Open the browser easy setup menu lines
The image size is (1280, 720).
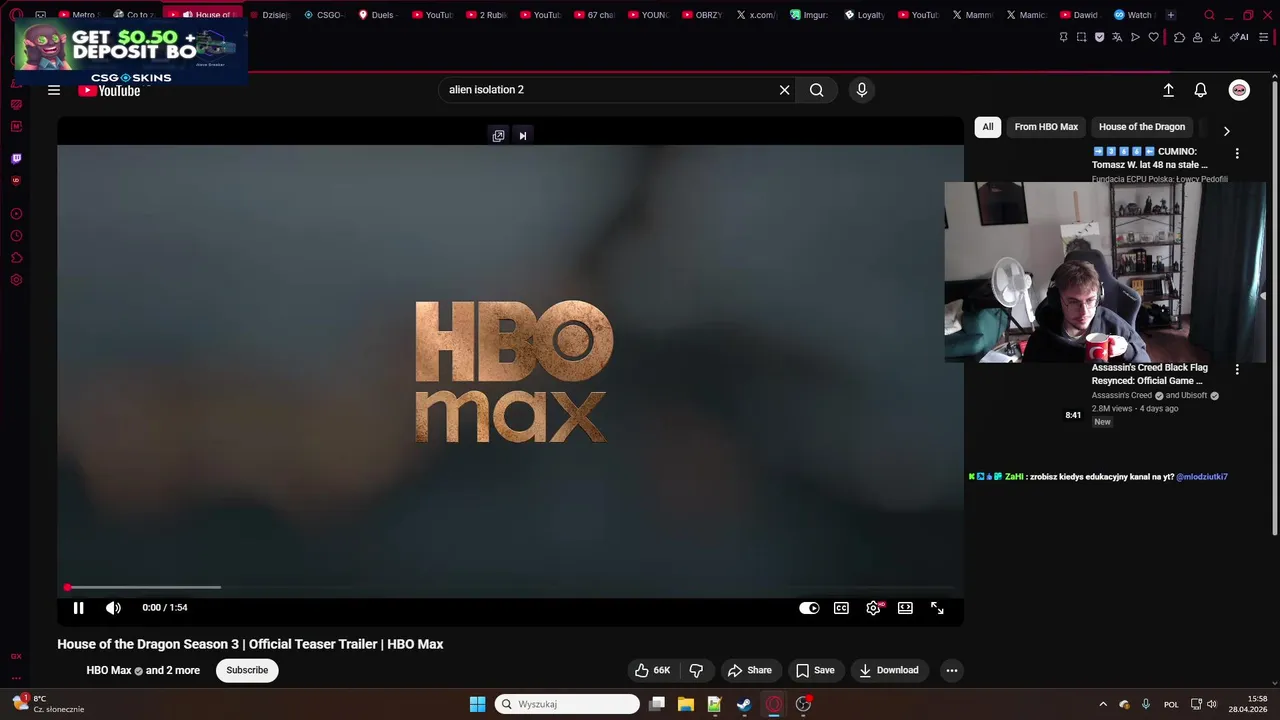1263,37
